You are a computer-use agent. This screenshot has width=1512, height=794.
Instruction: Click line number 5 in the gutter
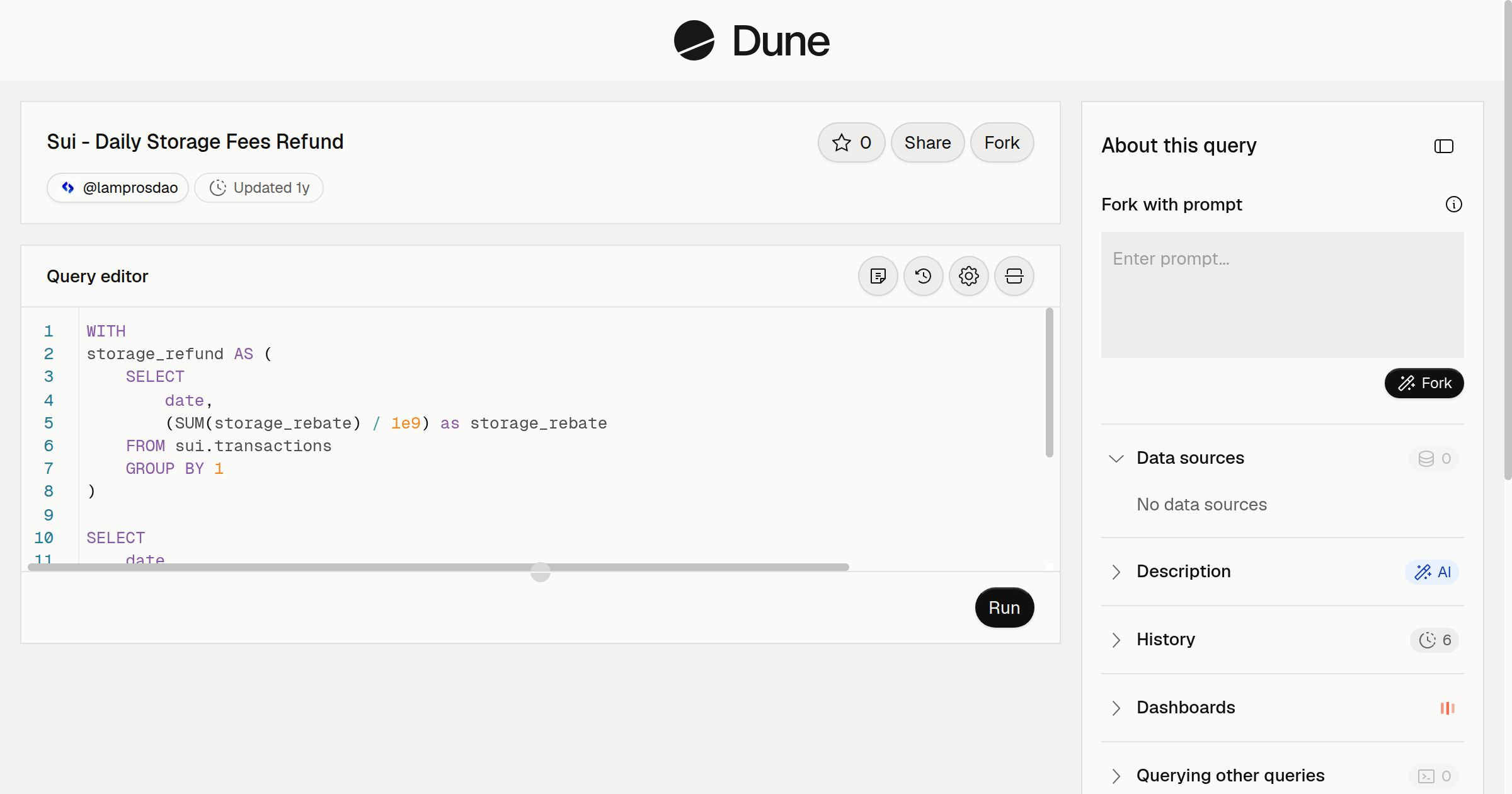point(49,423)
